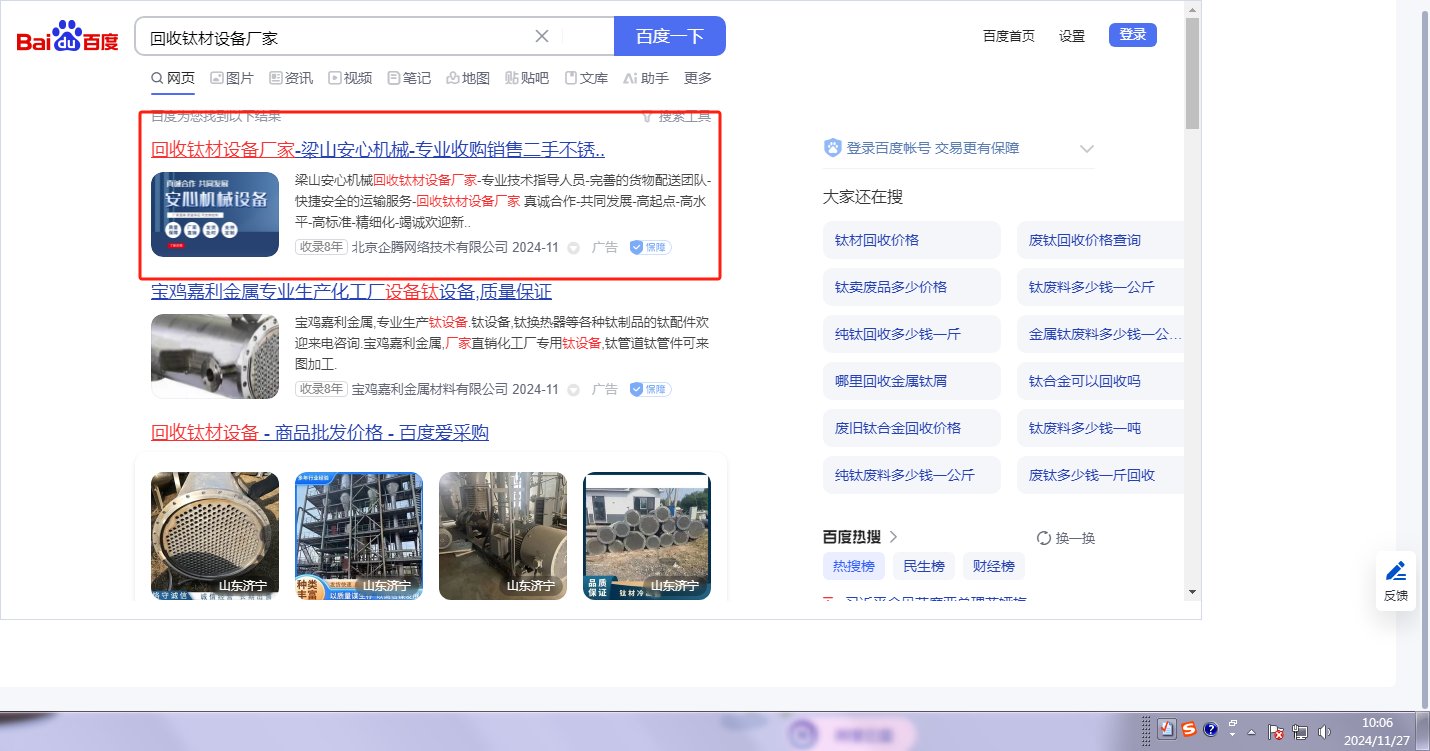Click the 换一换 refresh icon
Image resolution: width=1430 pixels, height=751 pixels.
(1044, 538)
